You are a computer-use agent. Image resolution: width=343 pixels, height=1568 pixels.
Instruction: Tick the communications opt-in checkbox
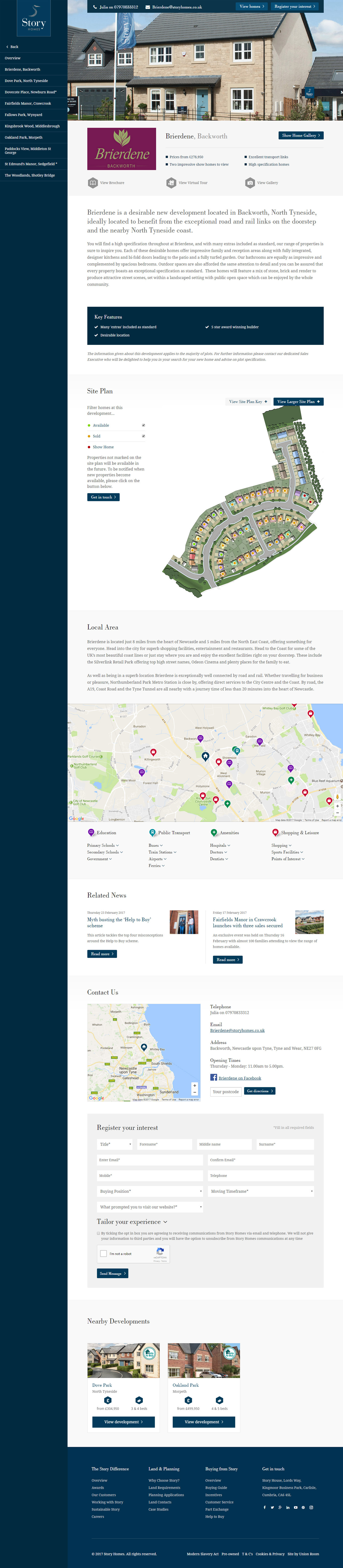(x=99, y=1233)
